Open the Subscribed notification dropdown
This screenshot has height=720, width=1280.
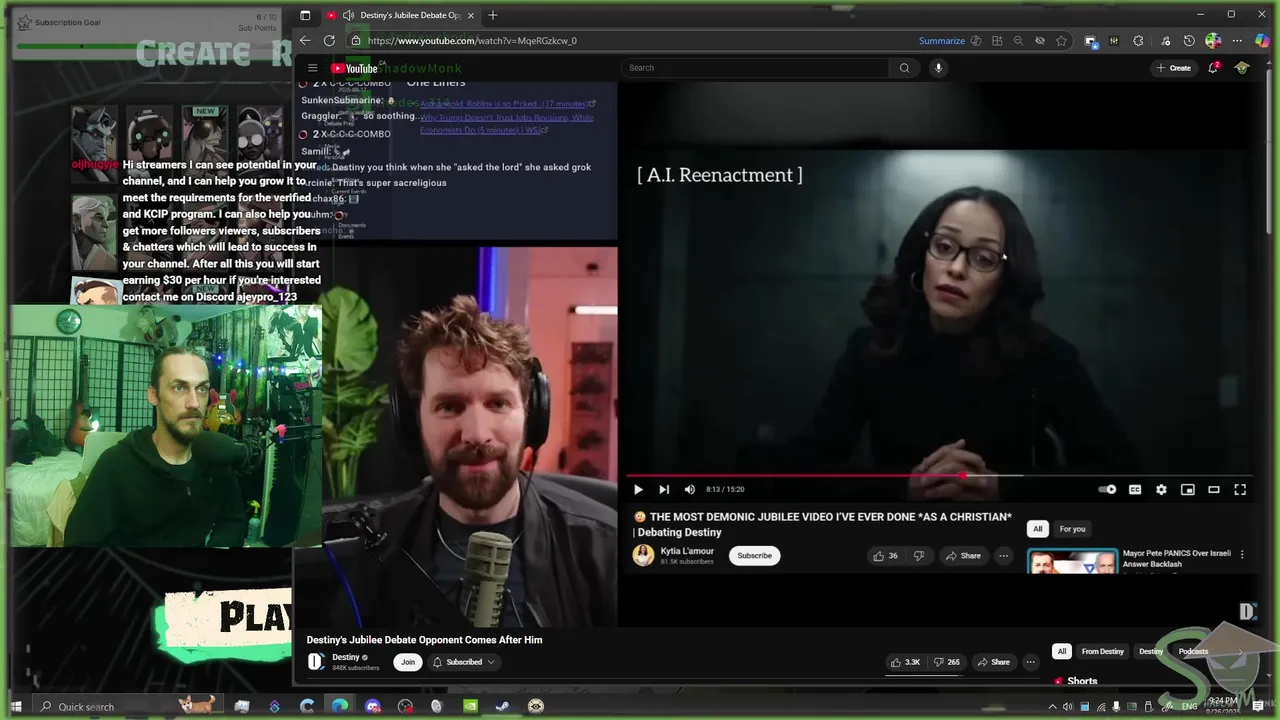[x=464, y=662]
